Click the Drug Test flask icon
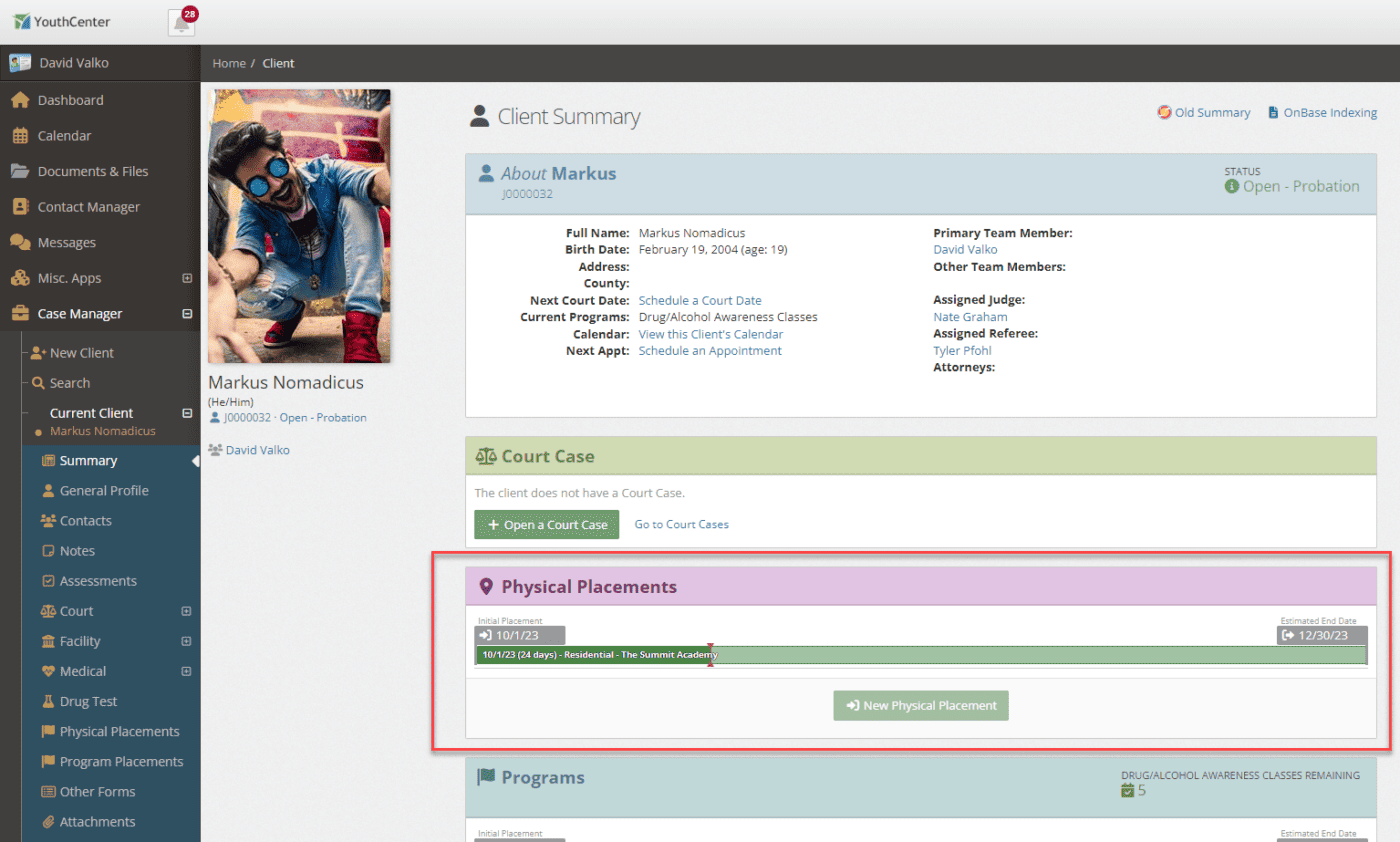 click(48, 701)
